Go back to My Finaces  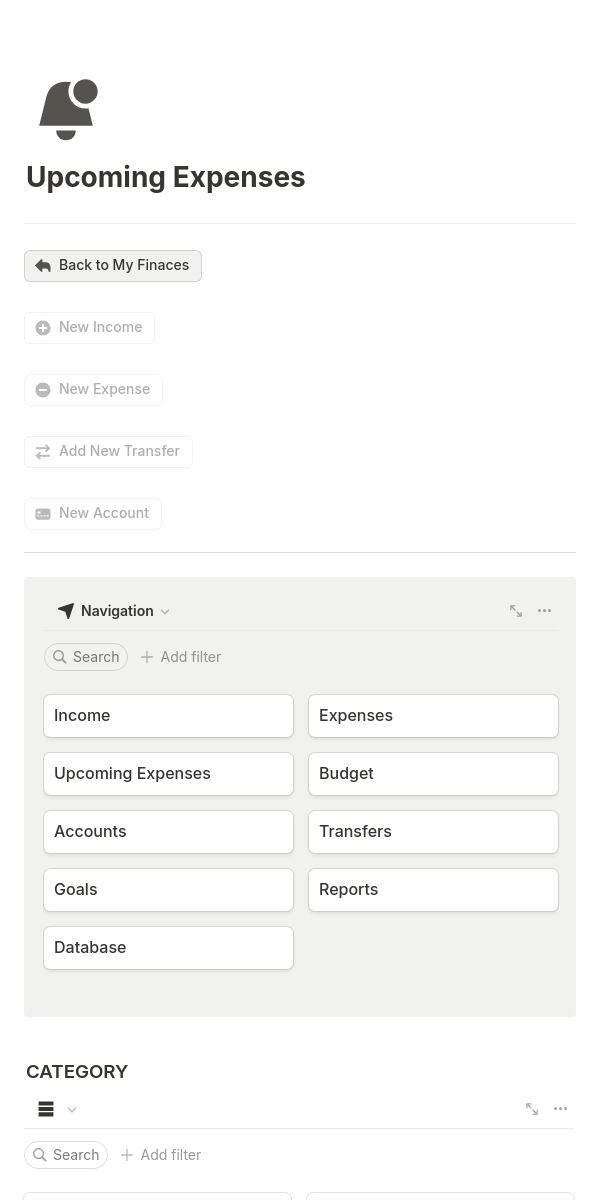(x=113, y=266)
